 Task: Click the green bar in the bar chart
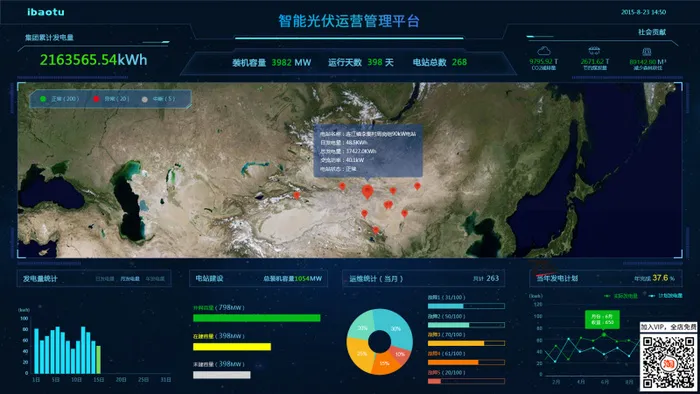click(99, 359)
